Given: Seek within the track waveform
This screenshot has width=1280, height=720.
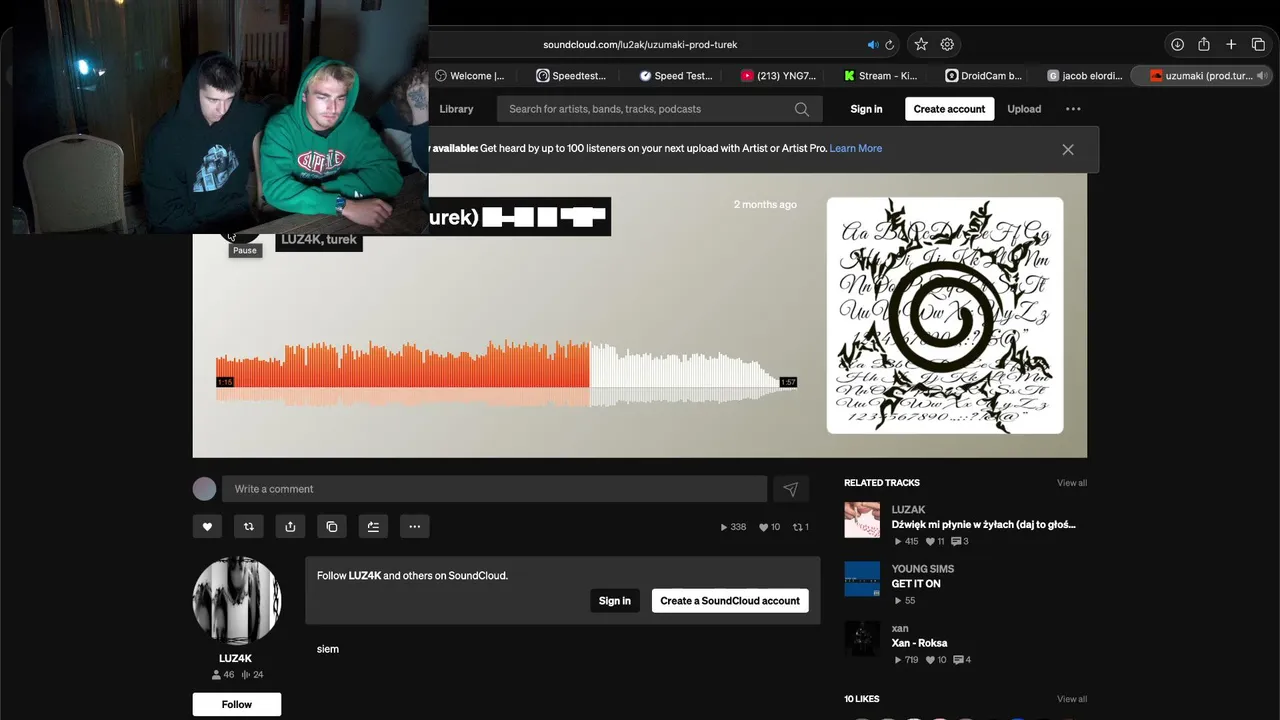Looking at the screenshot, I should [x=506, y=372].
